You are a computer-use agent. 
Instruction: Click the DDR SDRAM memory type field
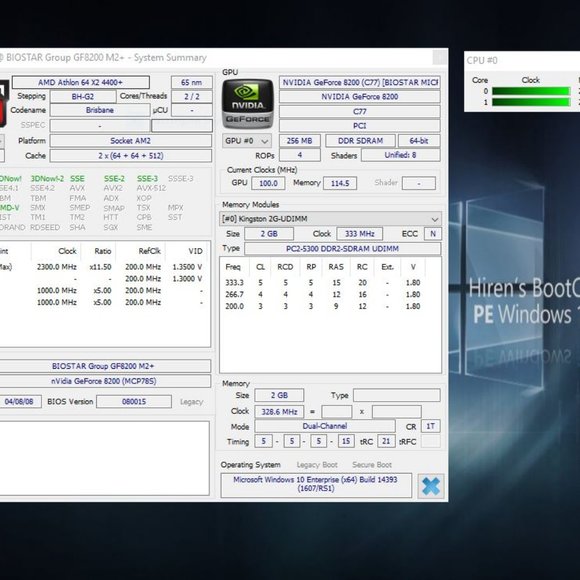point(360,141)
